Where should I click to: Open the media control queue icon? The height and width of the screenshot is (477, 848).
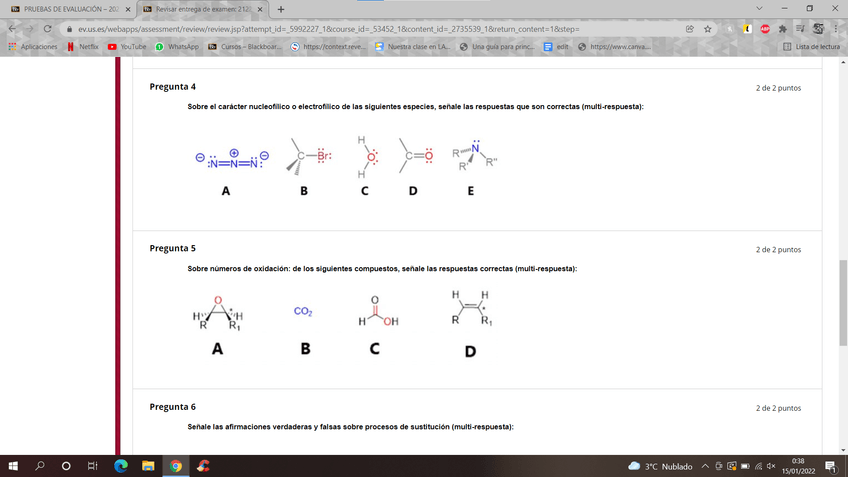[800, 29]
